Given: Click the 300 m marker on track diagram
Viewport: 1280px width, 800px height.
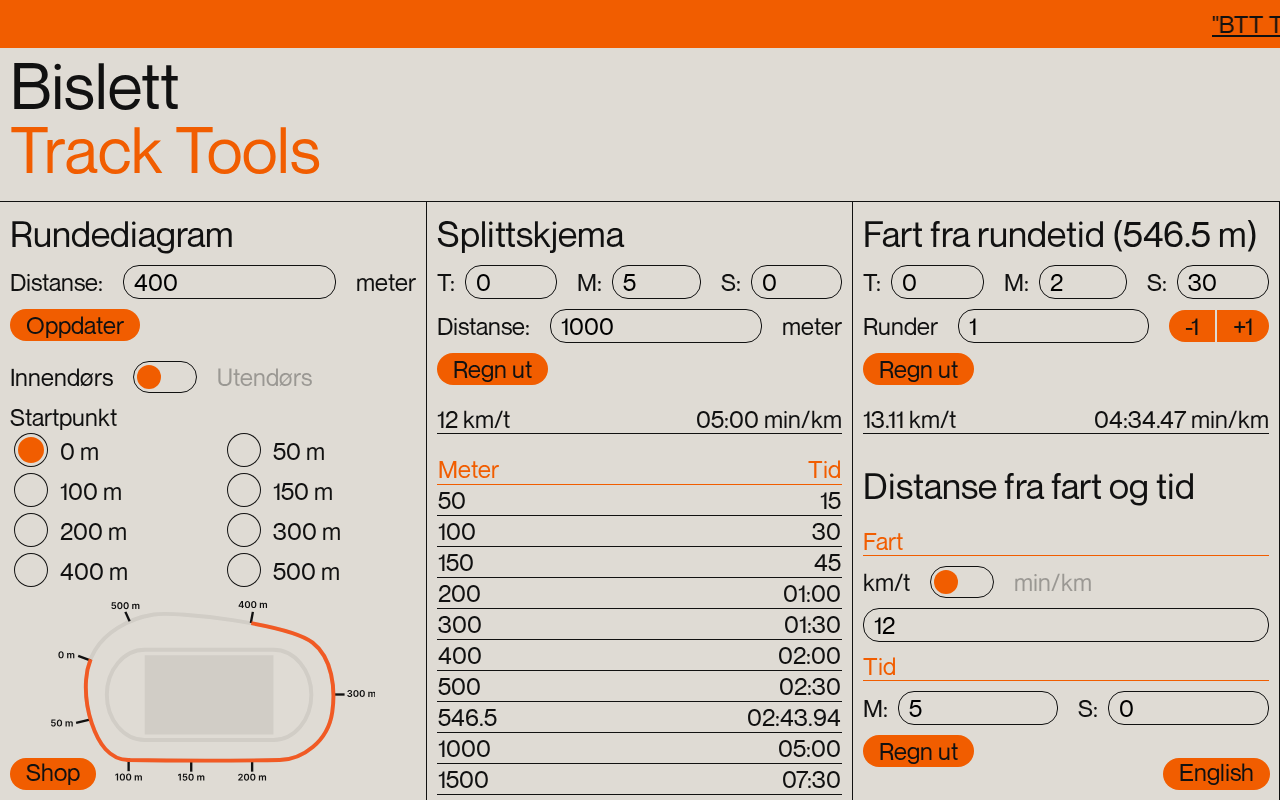Looking at the screenshot, I should pyautogui.click(x=361, y=693).
